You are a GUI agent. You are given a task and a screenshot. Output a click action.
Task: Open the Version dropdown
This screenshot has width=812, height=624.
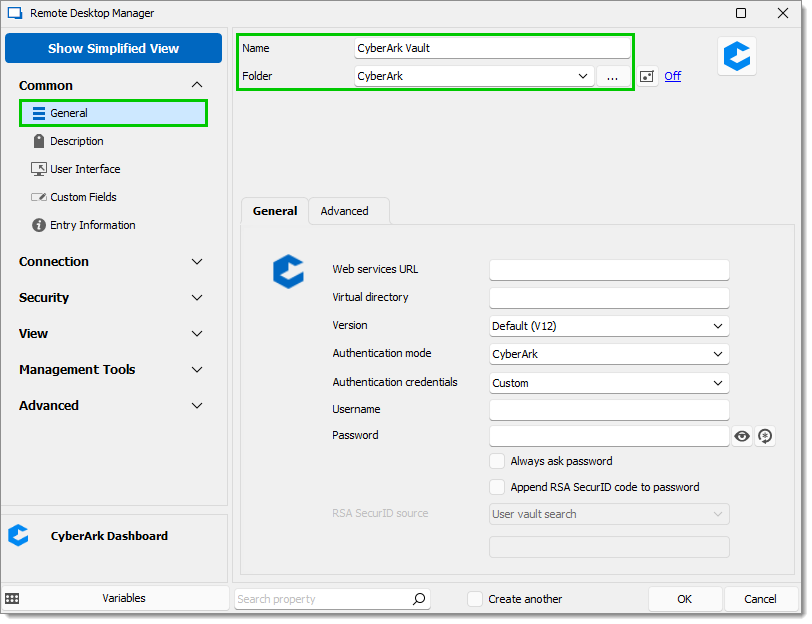pos(717,326)
